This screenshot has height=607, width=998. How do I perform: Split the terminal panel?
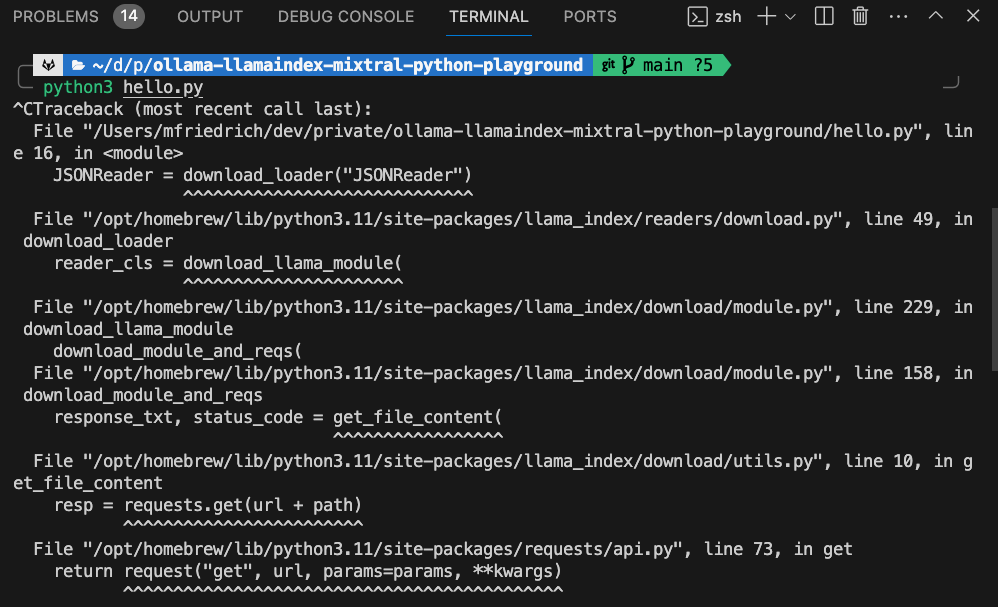pyautogui.click(x=824, y=16)
